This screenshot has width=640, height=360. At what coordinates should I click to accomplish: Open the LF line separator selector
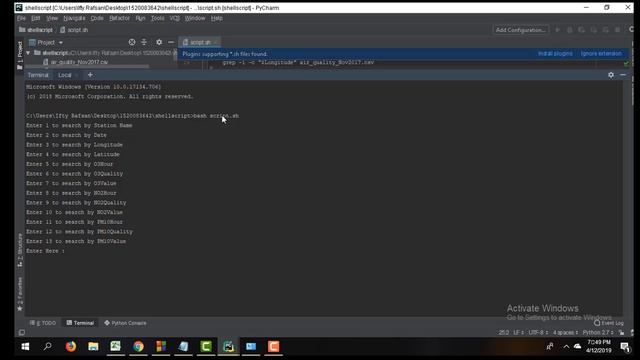pos(518,333)
